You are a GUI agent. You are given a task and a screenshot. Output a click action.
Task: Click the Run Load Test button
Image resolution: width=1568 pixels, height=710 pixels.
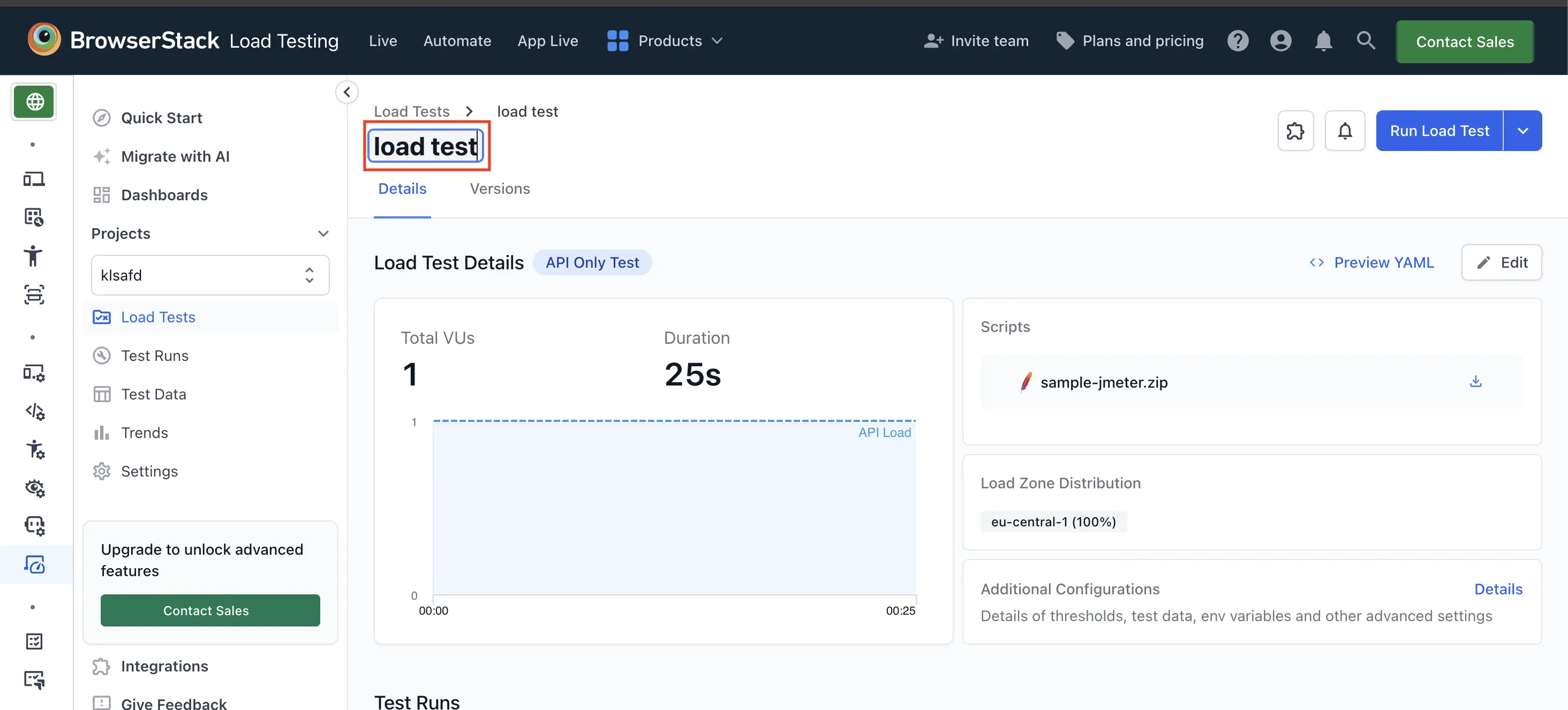(x=1439, y=130)
